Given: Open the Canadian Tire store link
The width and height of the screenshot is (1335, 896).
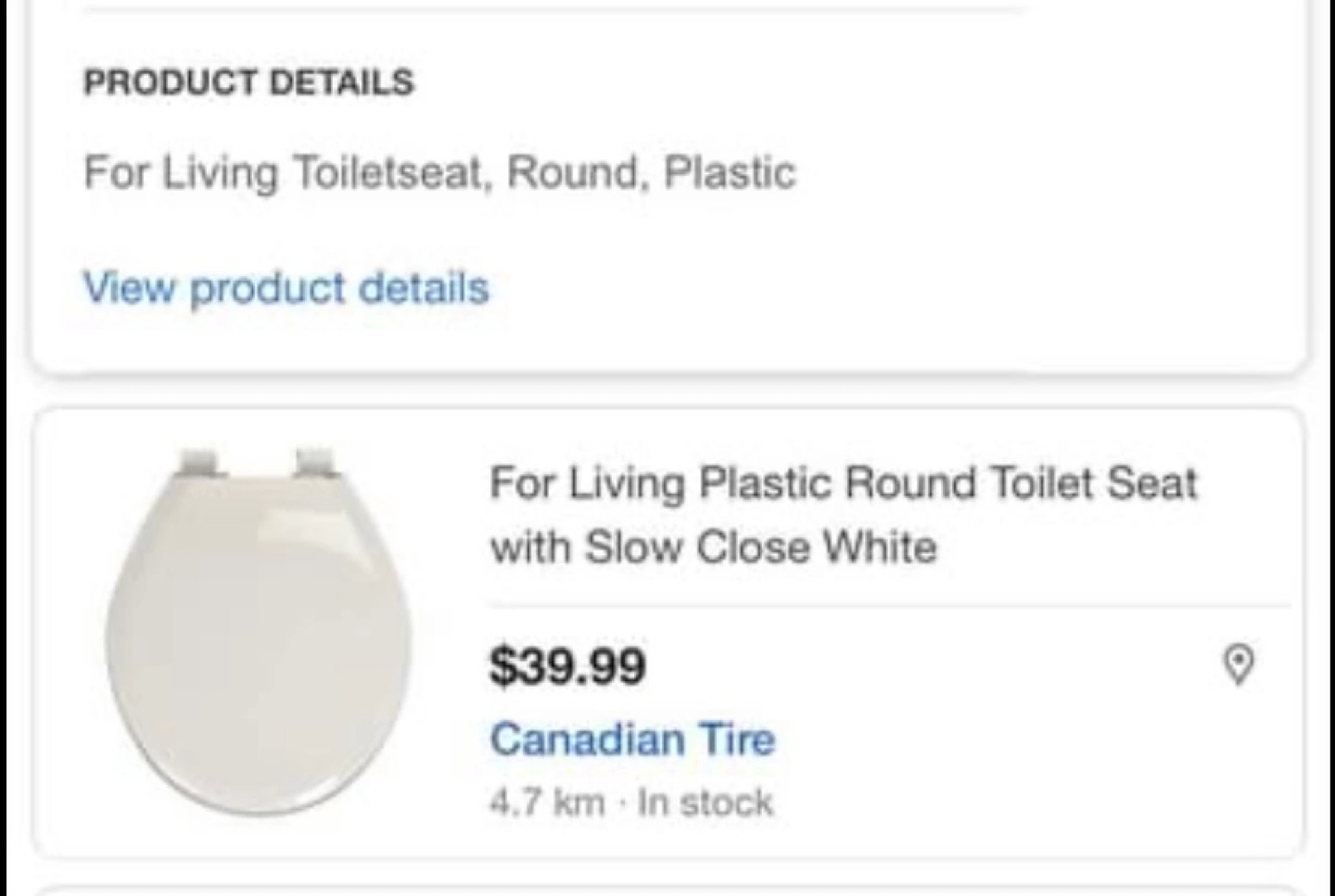Looking at the screenshot, I should click(x=632, y=738).
